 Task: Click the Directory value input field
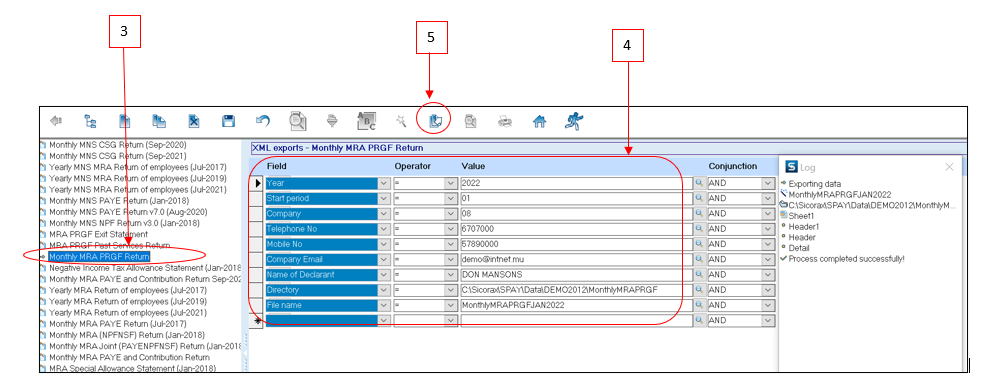pyautogui.click(x=568, y=290)
